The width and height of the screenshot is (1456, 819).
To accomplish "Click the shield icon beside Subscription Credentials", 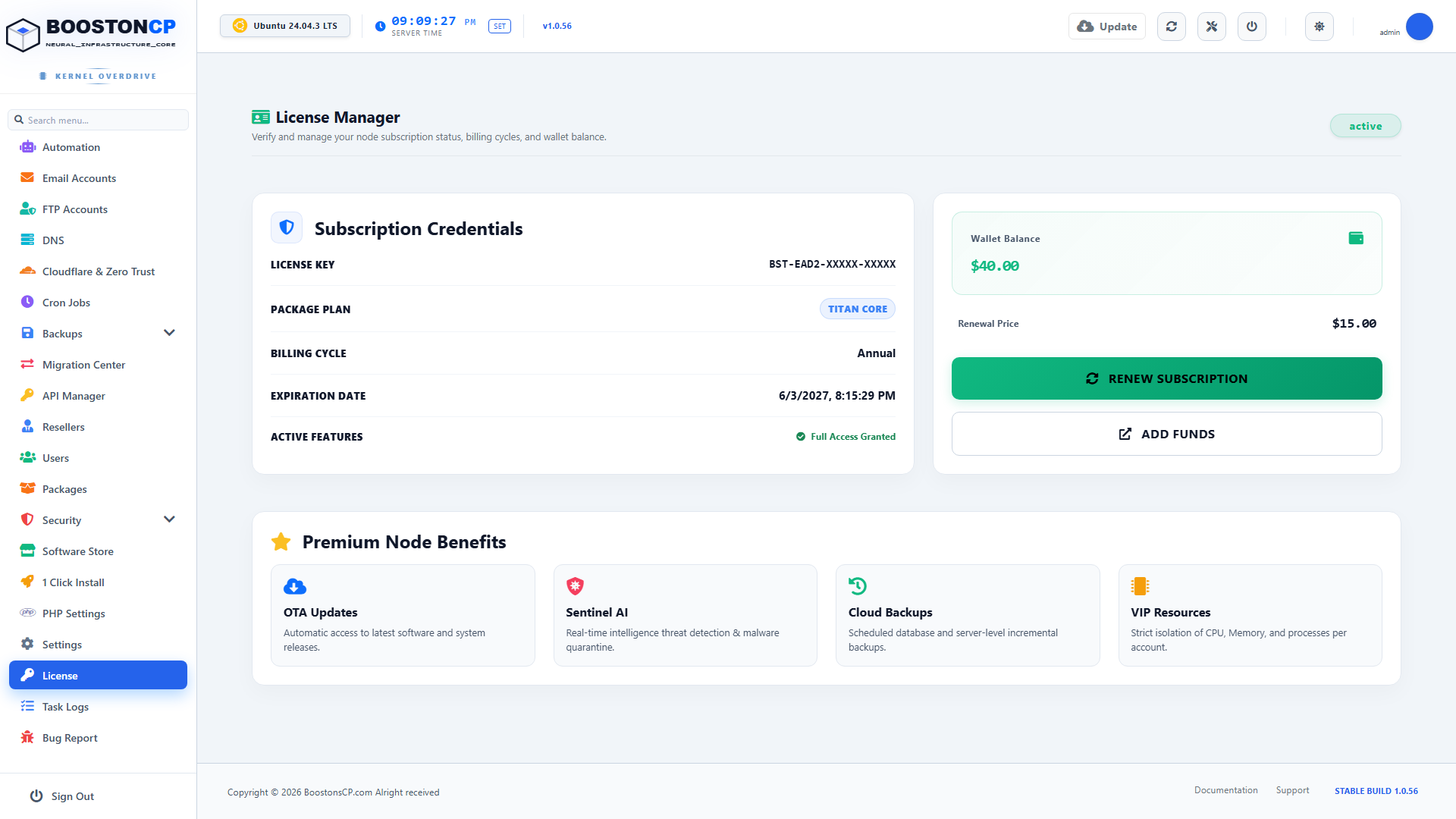I will click(x=287, y=227).
